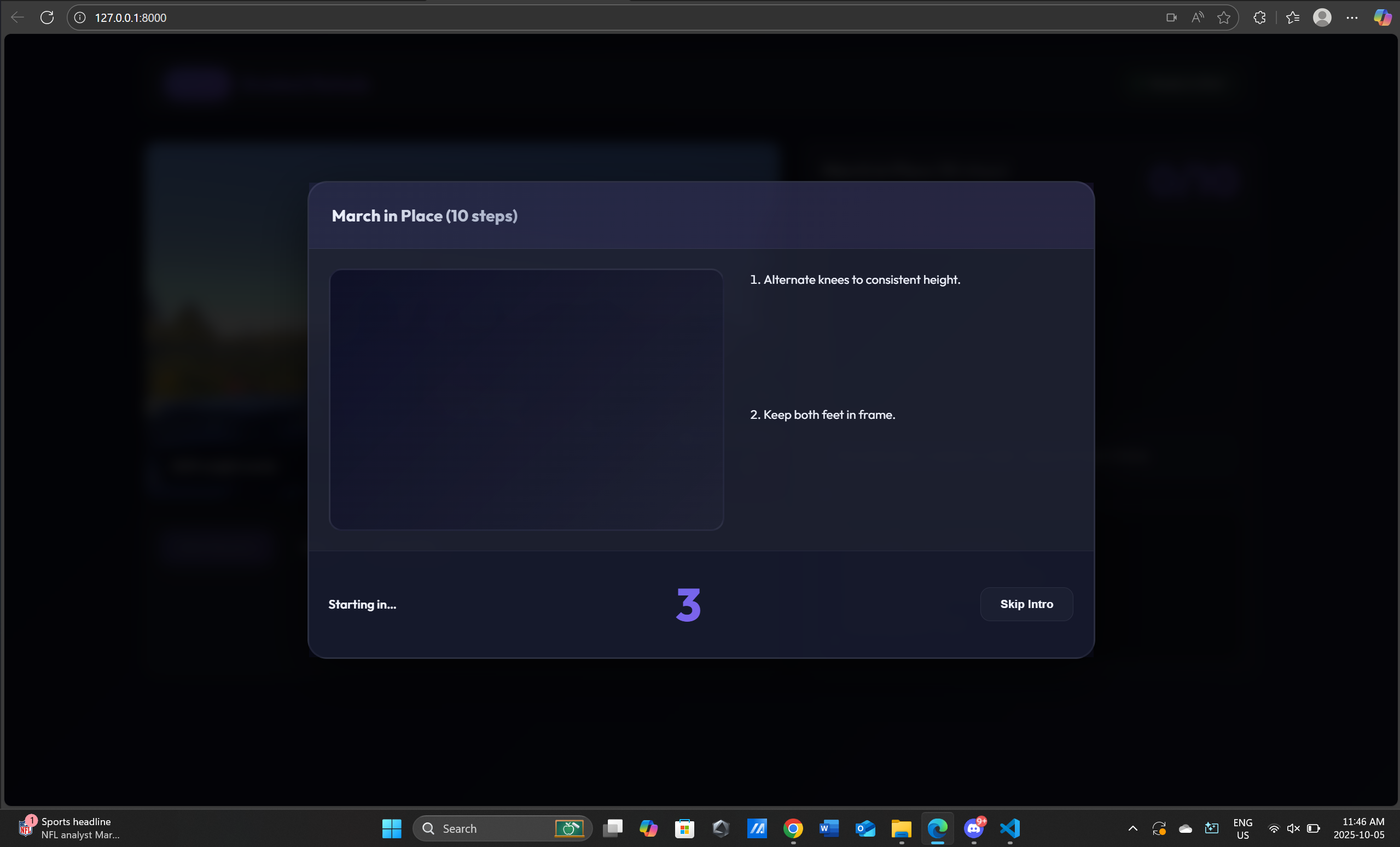
Task: Click camera indicator in address bar
Action: (x=1171, y=17)
